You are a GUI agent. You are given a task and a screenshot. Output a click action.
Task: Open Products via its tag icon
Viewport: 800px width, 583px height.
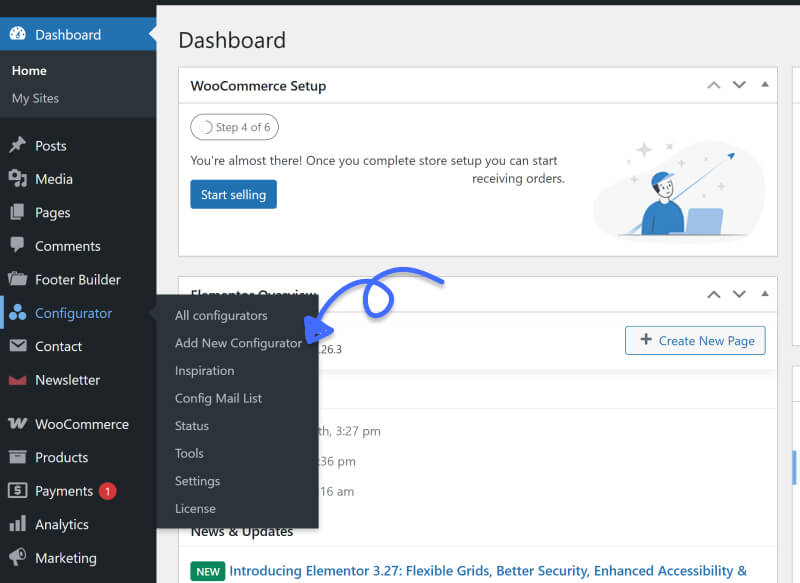20,457
